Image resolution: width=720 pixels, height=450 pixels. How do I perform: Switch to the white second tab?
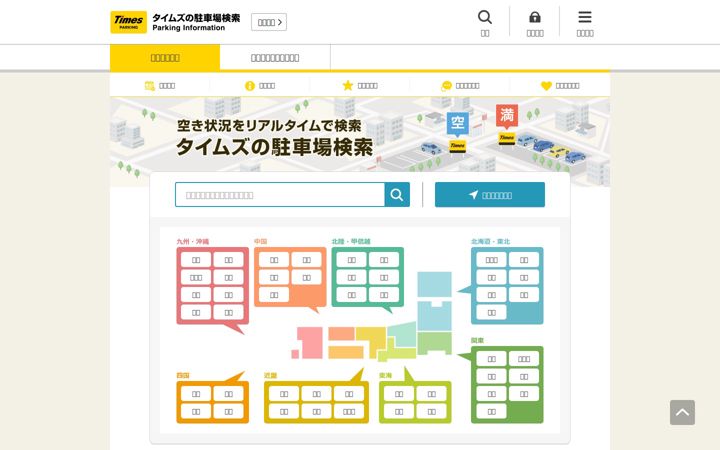(275, 58)
